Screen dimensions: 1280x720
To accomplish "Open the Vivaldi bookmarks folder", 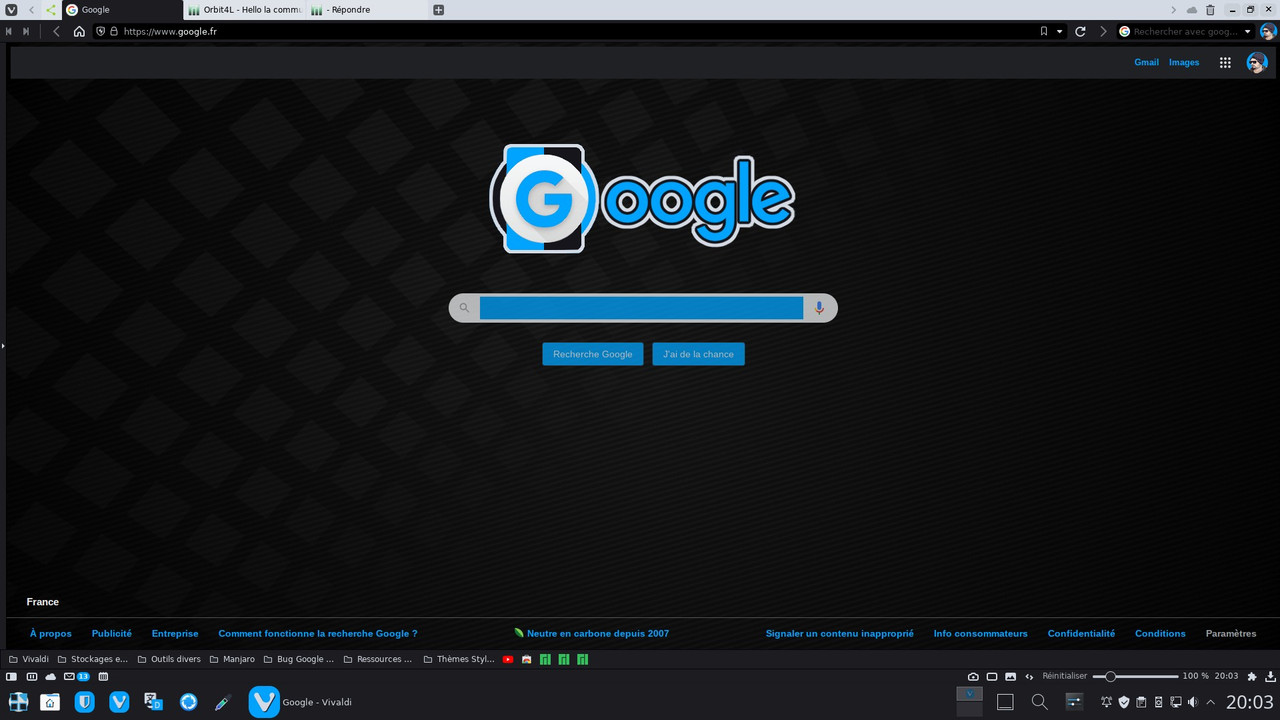I will click(x=29, y=659).
